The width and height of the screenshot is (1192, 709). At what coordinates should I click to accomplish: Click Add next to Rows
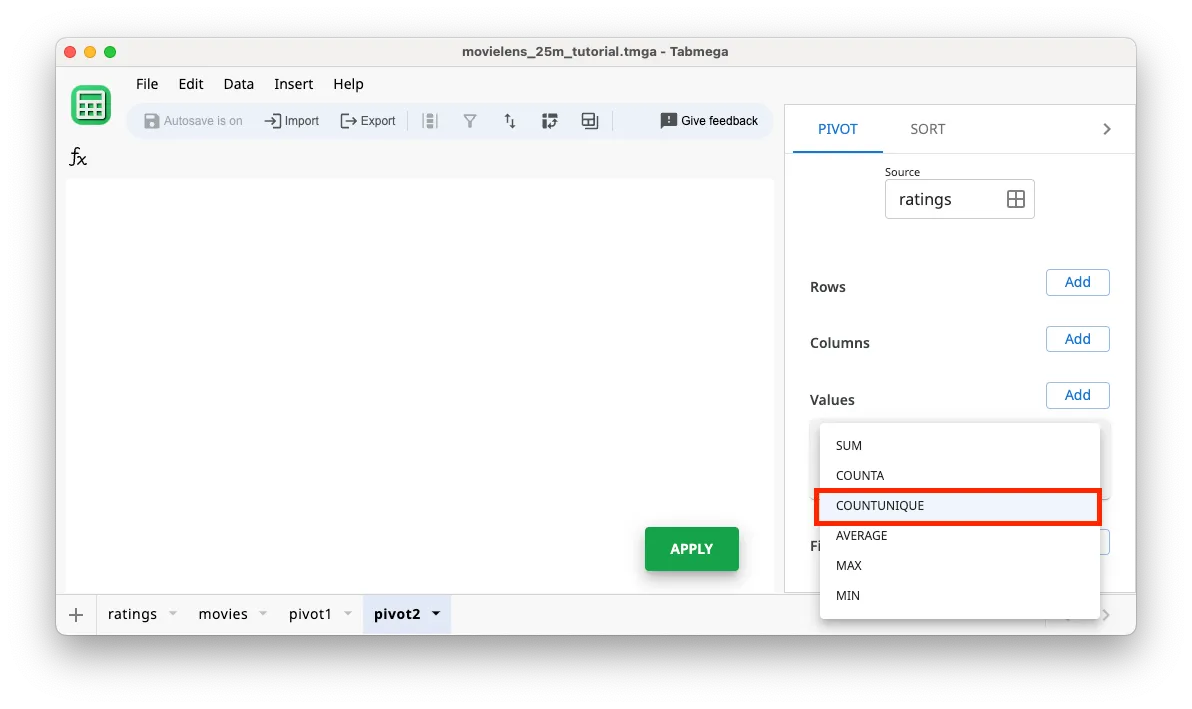1077,282
